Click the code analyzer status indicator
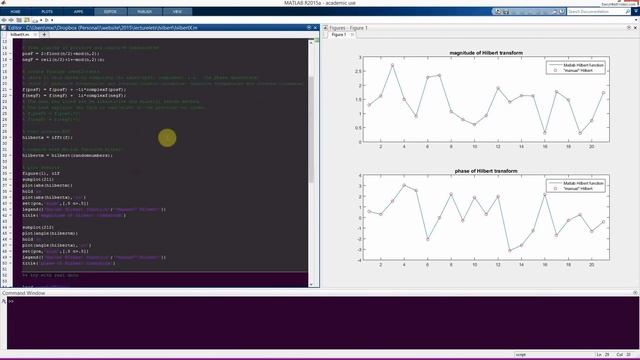 pyautogui.click(x=316, y=40)
